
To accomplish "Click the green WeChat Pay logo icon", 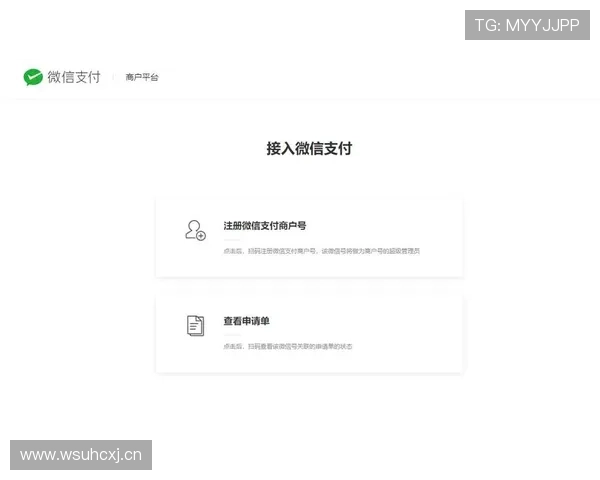I will pyautogui.click(x=33, y=77).
